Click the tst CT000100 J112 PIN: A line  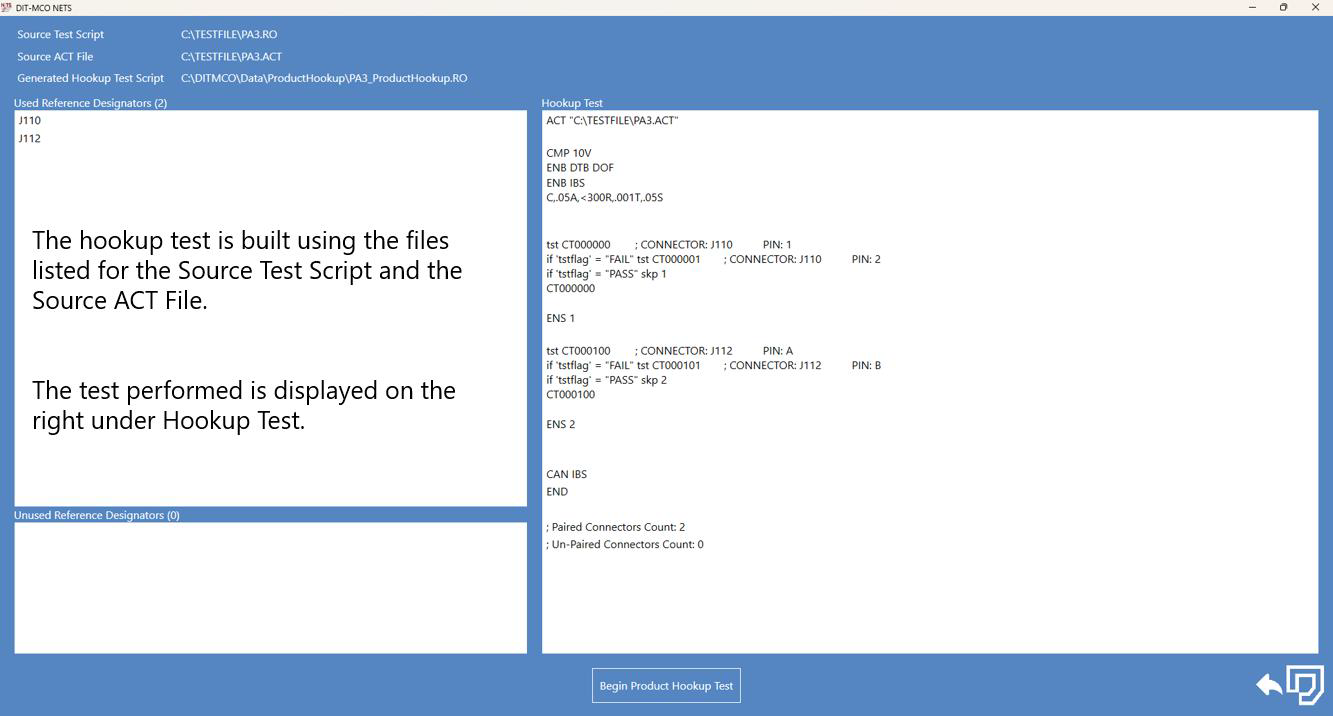click(x=670, y=351)
